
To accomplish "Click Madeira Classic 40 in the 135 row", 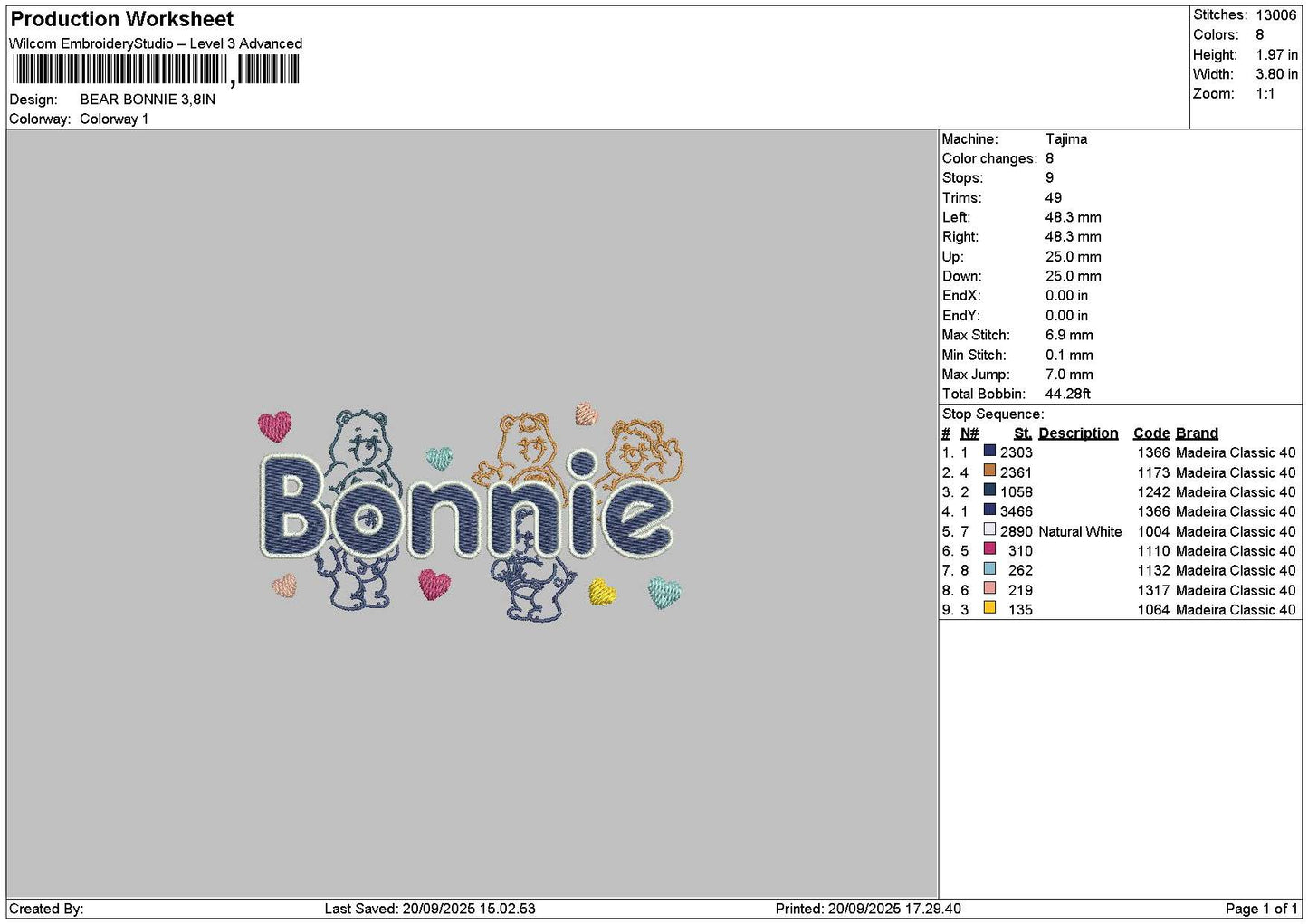I will coord(1236,610).
